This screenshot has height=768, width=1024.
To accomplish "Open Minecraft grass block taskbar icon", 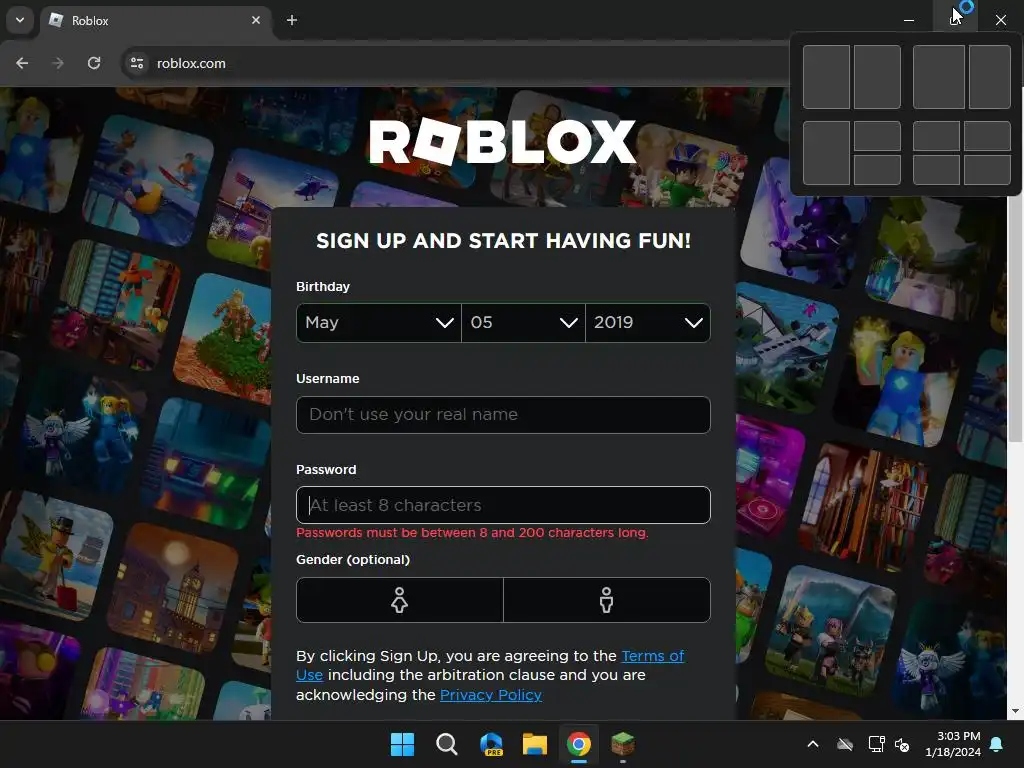I will coord(623,744).
